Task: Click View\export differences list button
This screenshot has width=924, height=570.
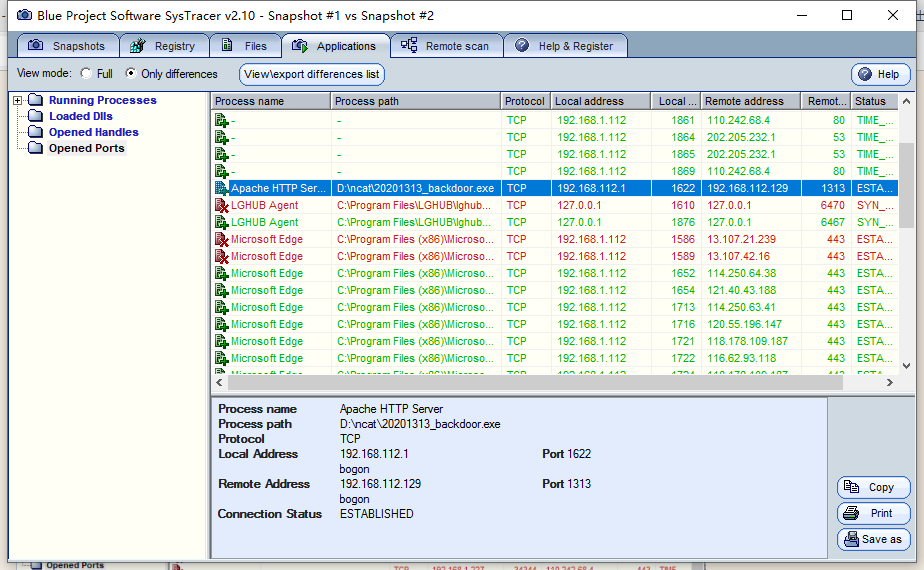Action: click(312, 74)
